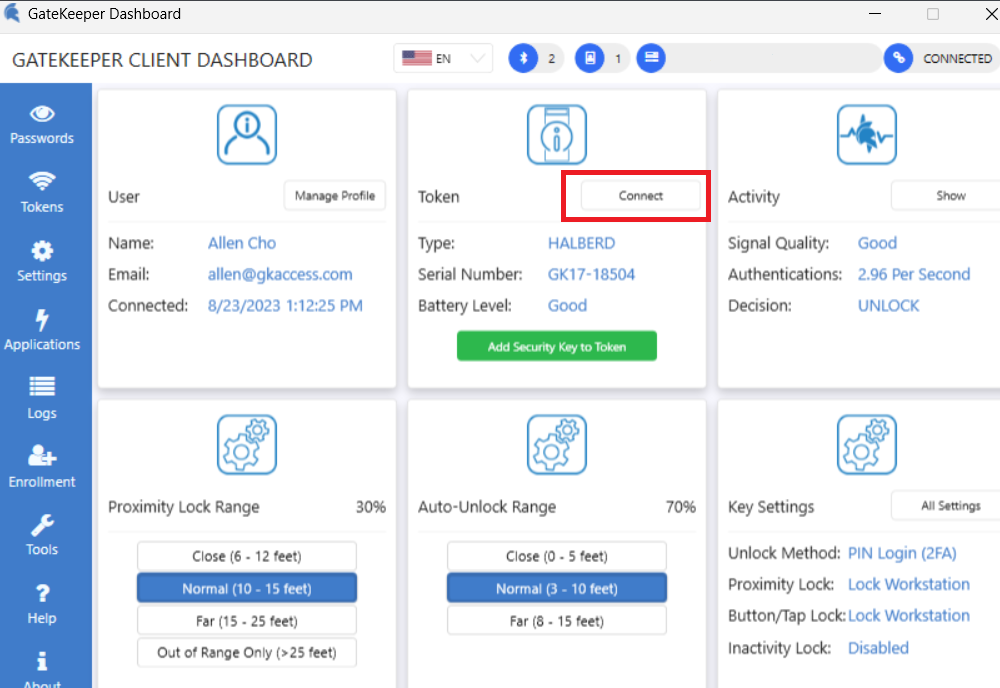The width and height of the screenshot is (1000, 688).
Task: Open the Applications panel
Action: (42, 328)
